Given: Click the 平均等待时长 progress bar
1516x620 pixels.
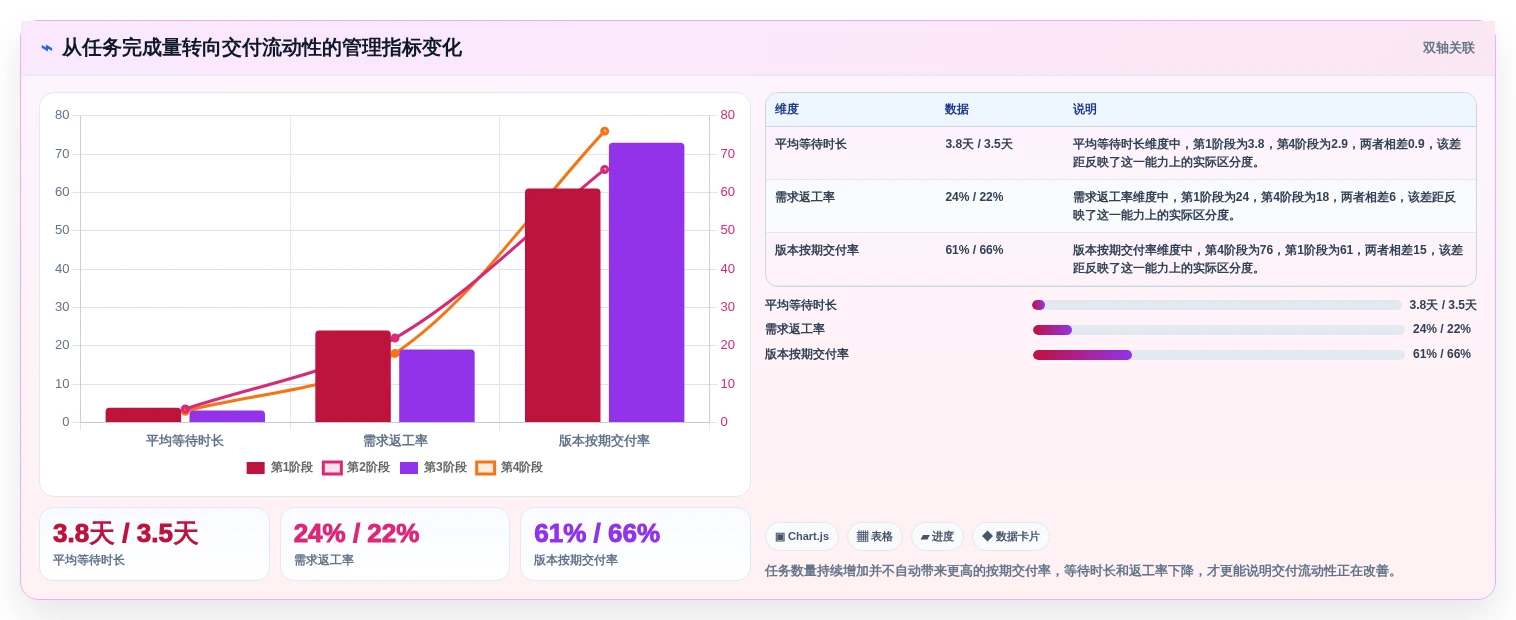Looking at the screenshot, I should [1217, 305].
